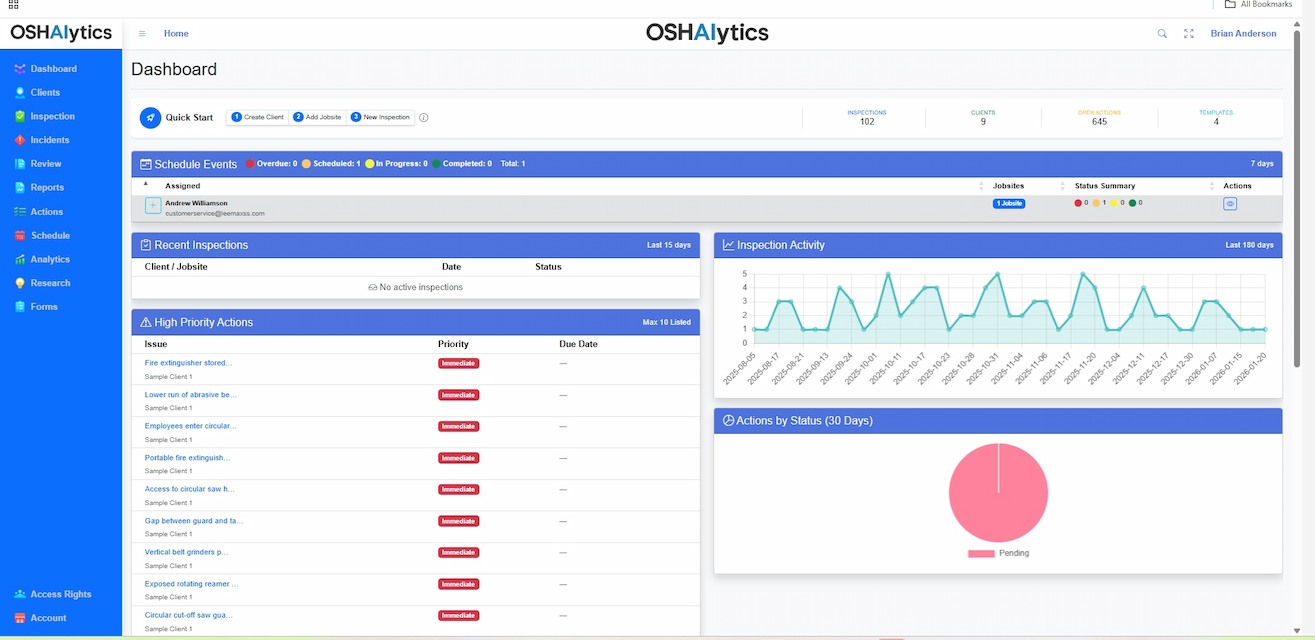This screenshot has height=640, width=1315.
Task: Open 'Employees enter circular...' issue link
Action: tap(190, 426)
